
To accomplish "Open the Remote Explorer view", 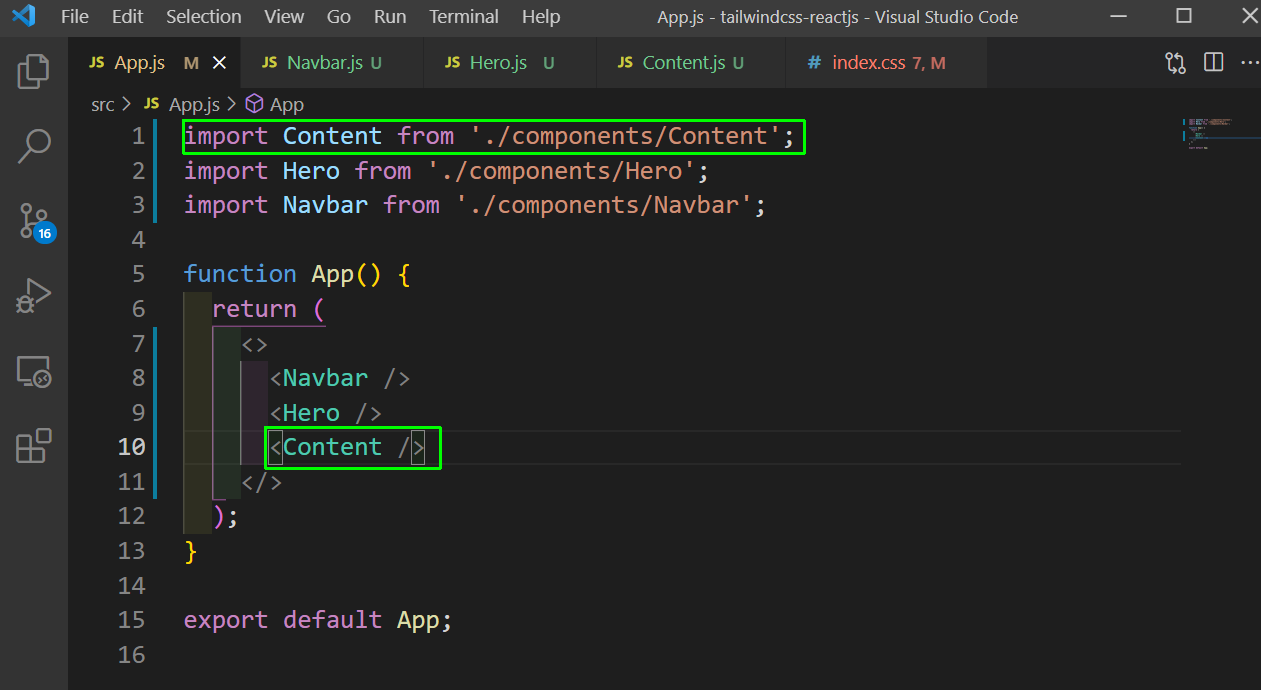I will (33, 372).
